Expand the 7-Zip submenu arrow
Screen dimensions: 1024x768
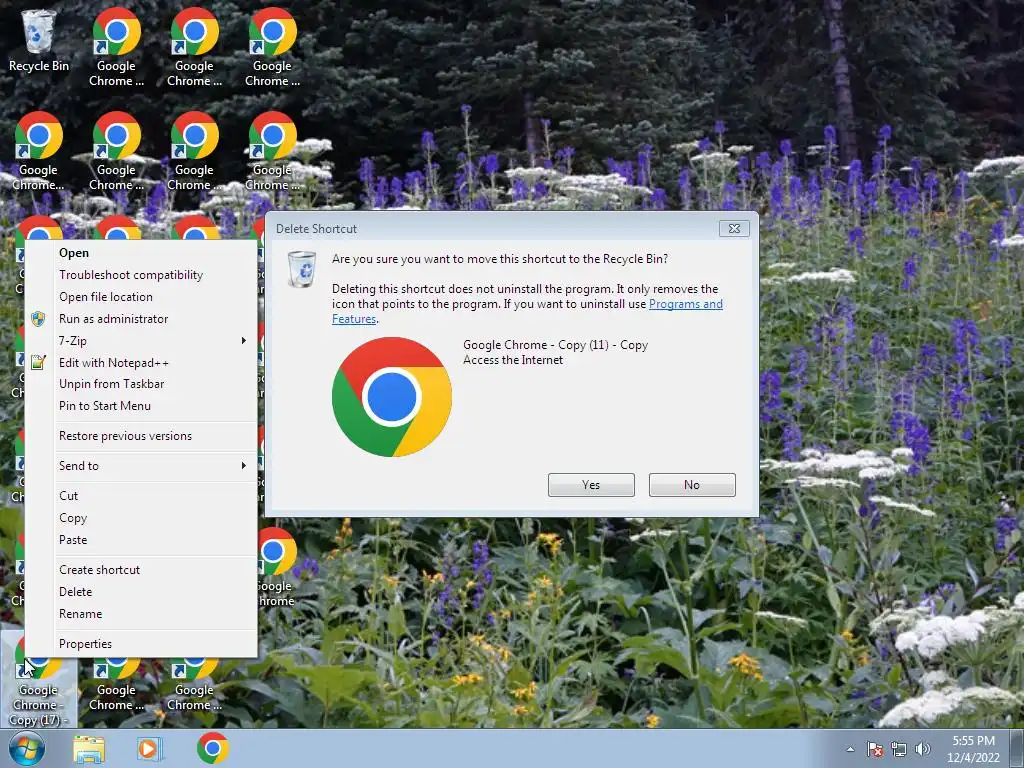(244, 340)
